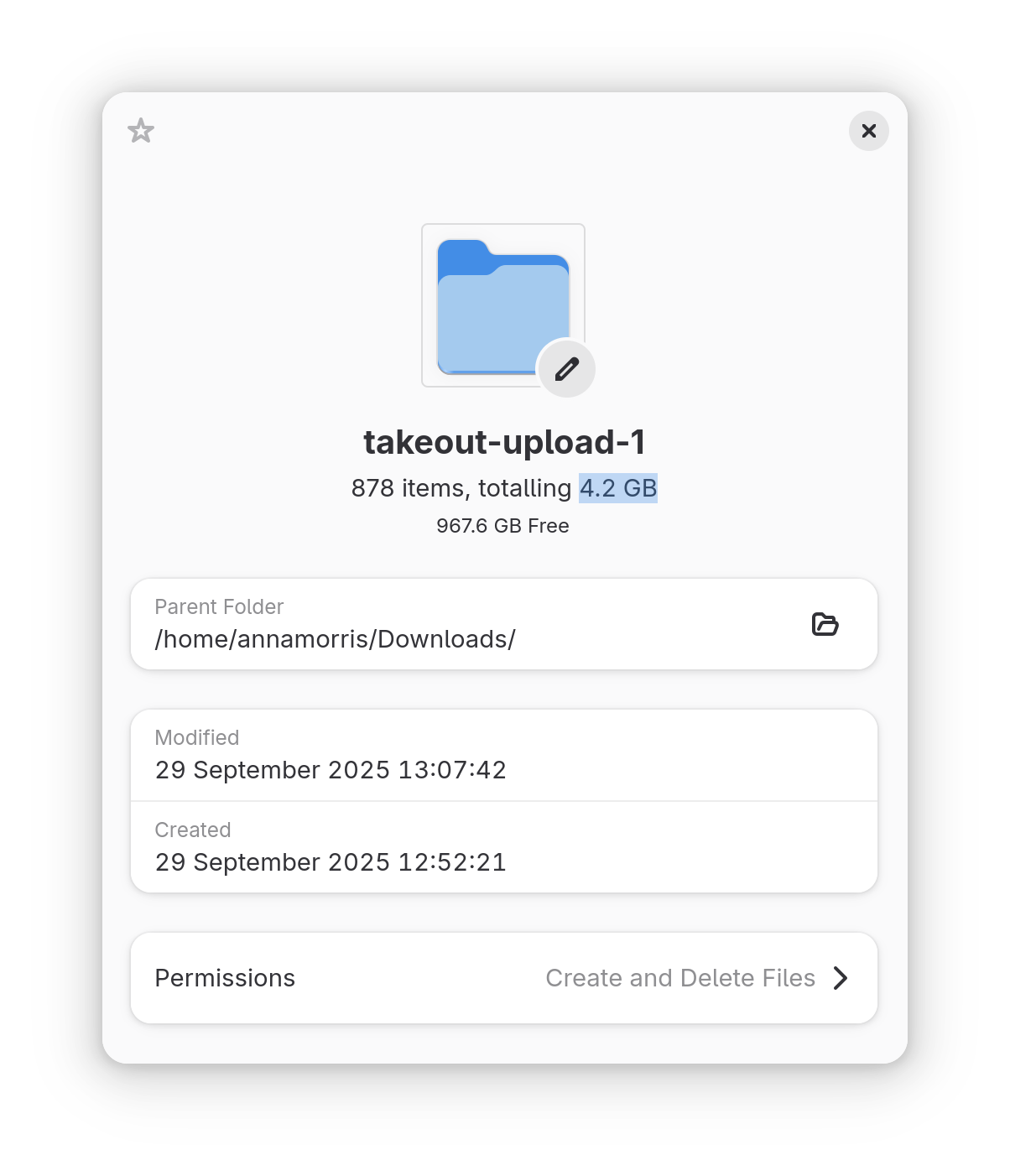Click the Parent Folder label
1010x1176 pixels.
coord(219,606)
